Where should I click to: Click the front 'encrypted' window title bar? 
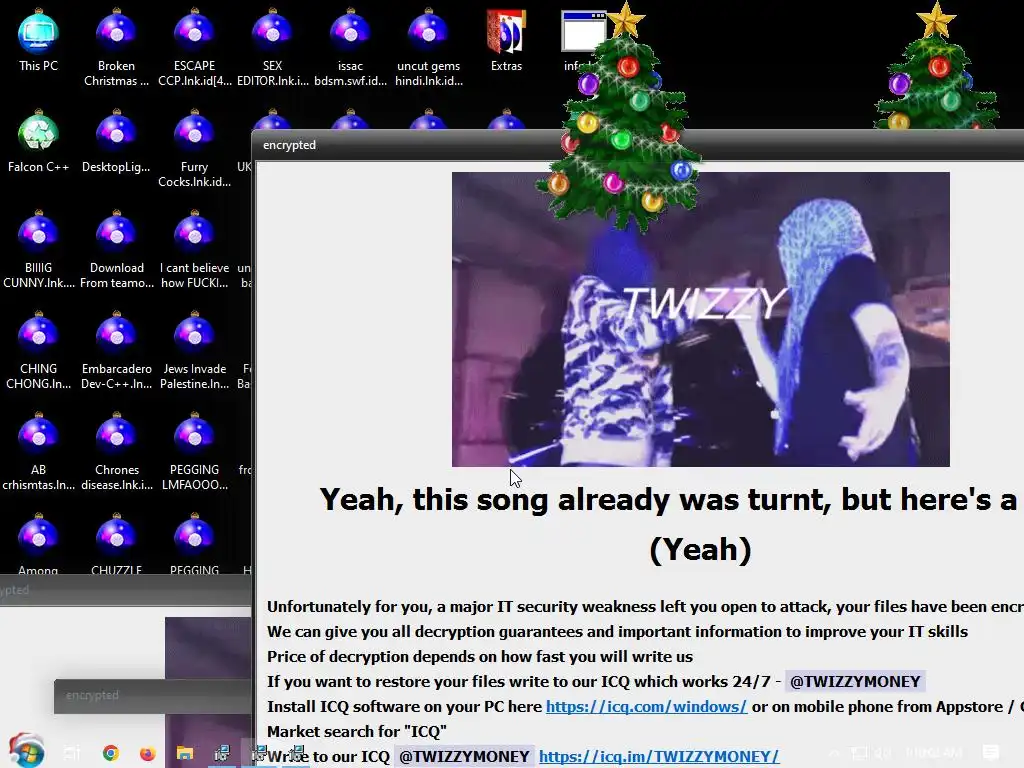pyautogui.click(x=637, y=145)
